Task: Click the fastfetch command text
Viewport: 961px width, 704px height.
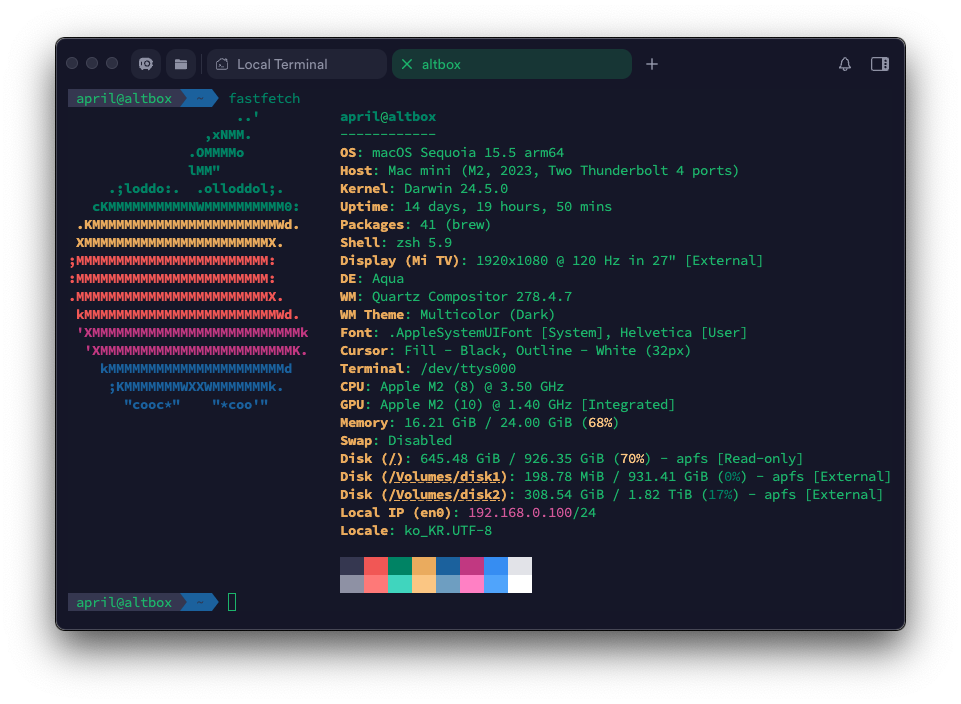Action: (264, 99)
